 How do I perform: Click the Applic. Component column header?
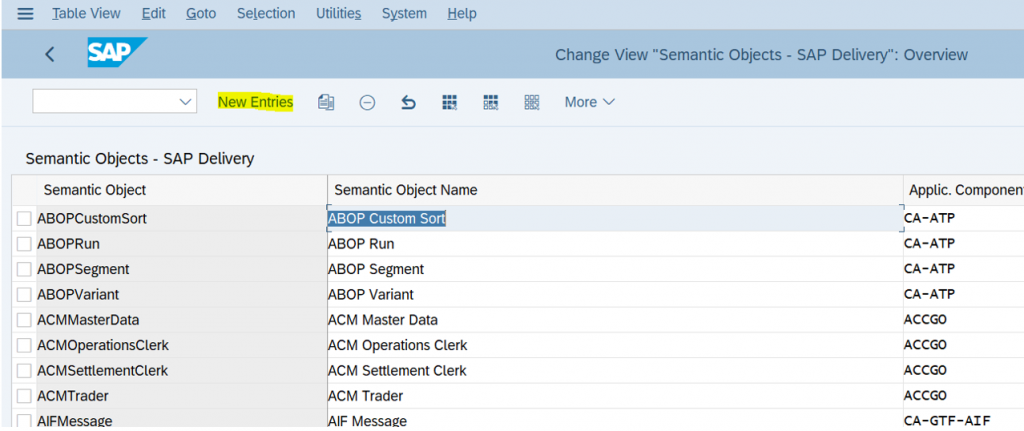966,190
